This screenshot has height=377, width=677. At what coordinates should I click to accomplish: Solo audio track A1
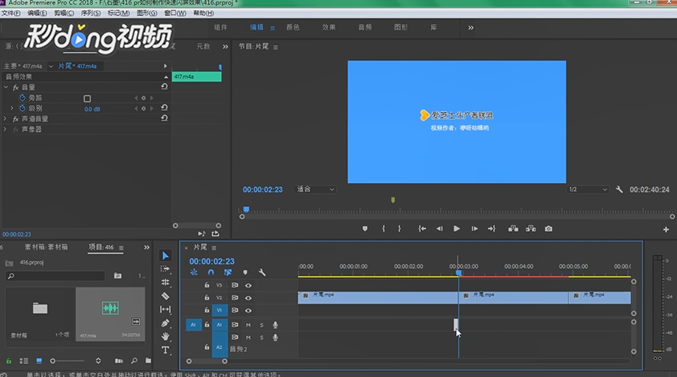(x=262, y=325)
